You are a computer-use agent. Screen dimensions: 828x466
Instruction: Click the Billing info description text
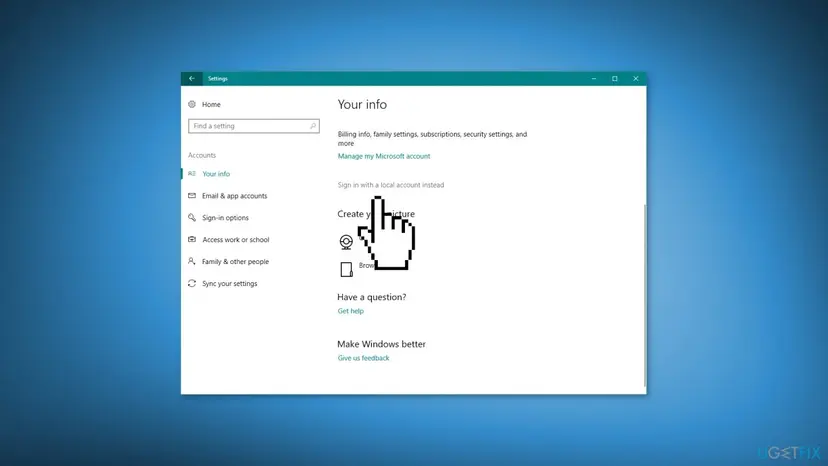pos(432,139)
